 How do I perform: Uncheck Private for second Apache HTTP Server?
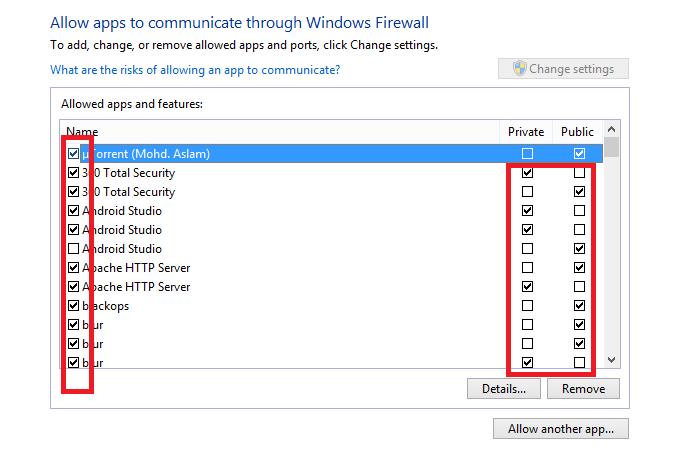[527, 287]
